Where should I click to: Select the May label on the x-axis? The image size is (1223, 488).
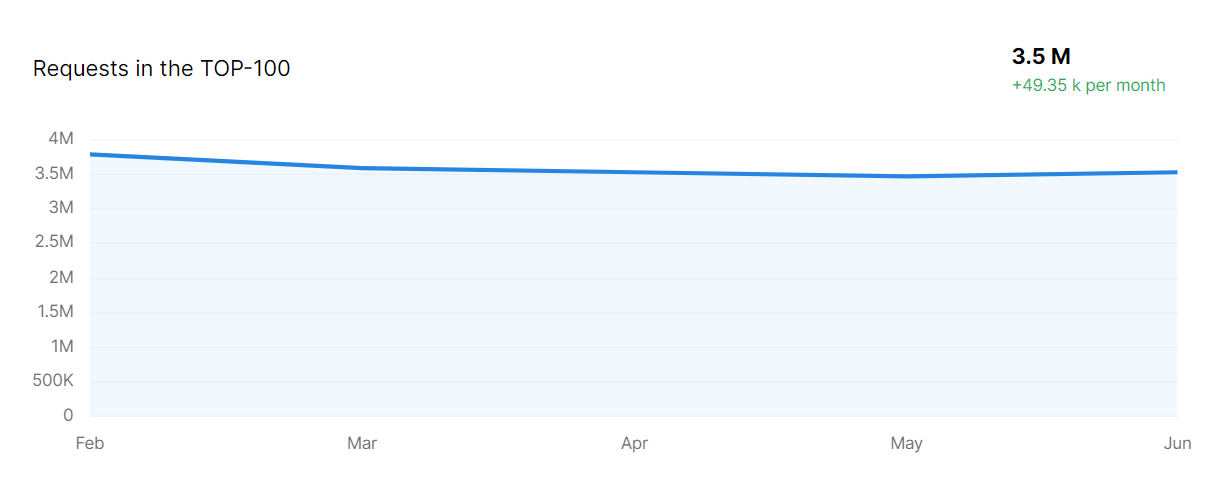[x=906, y=443]
